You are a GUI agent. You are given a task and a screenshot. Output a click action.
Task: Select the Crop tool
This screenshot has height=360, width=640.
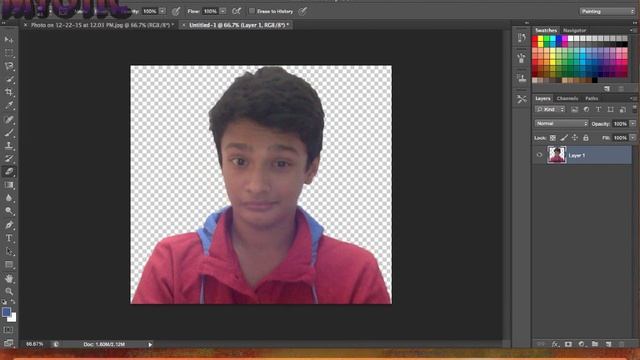pyautogui.click(x=9, y=92)
